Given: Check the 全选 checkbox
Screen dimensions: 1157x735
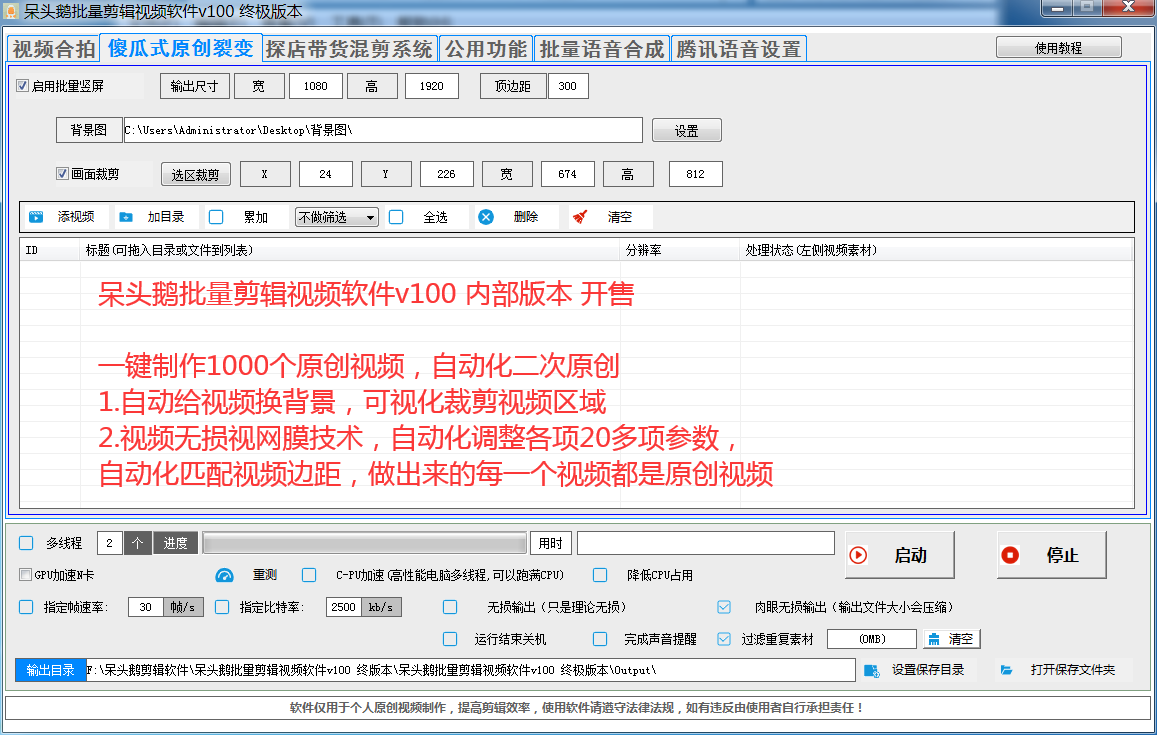Looking at the screenshot, I should [x=396, y=217].
